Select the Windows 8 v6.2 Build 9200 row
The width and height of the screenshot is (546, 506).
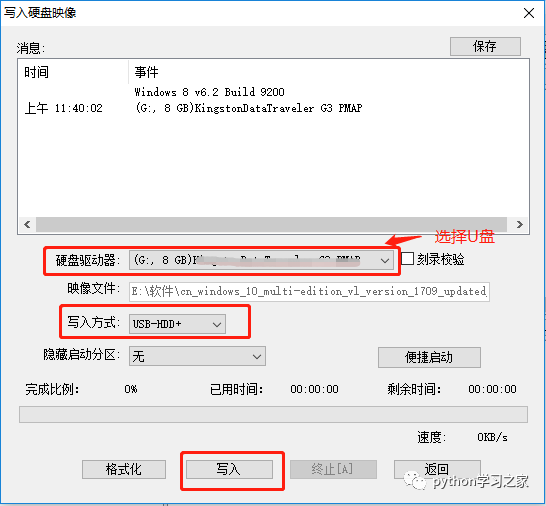[x=210, y=92]
